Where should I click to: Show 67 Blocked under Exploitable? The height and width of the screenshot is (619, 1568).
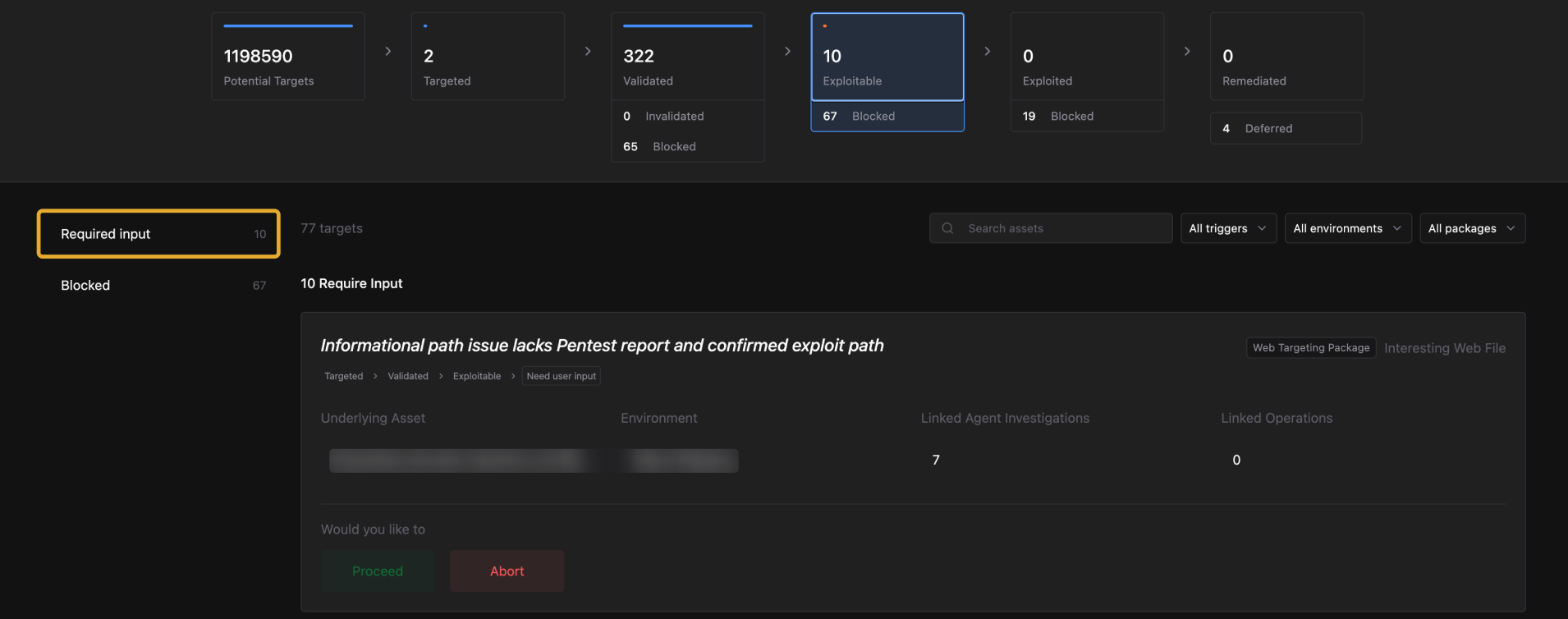[x=887, y=117]
